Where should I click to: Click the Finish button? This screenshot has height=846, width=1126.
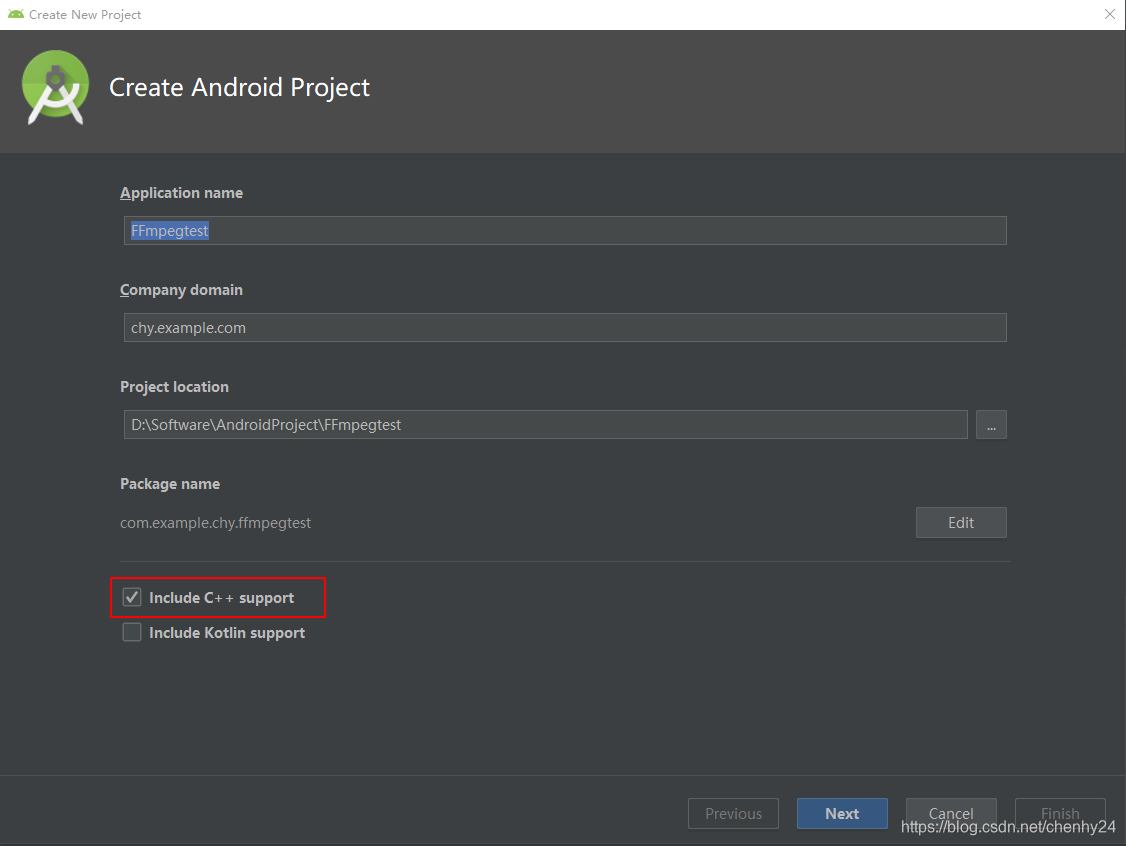pos(1060,814)
